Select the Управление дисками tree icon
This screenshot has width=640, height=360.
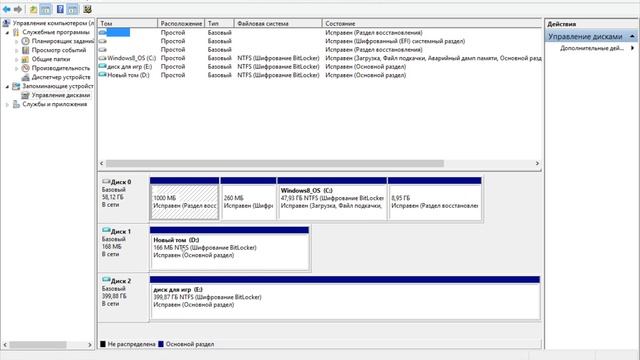[x=25, y=95]
